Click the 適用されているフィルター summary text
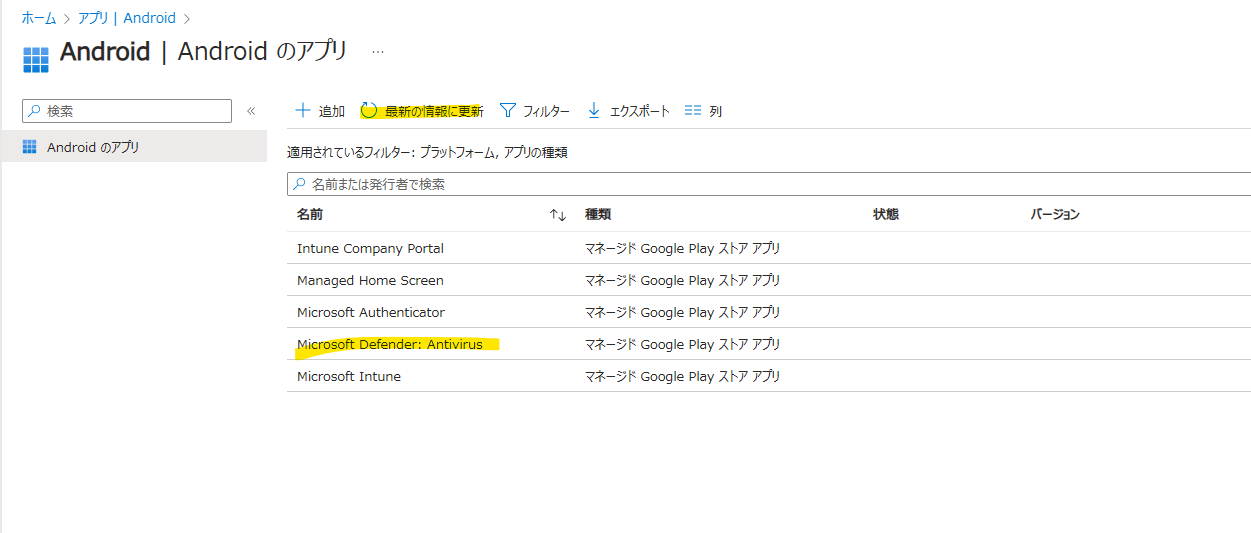The width and height of the screenshot is (1251, 533). point(427,153)
